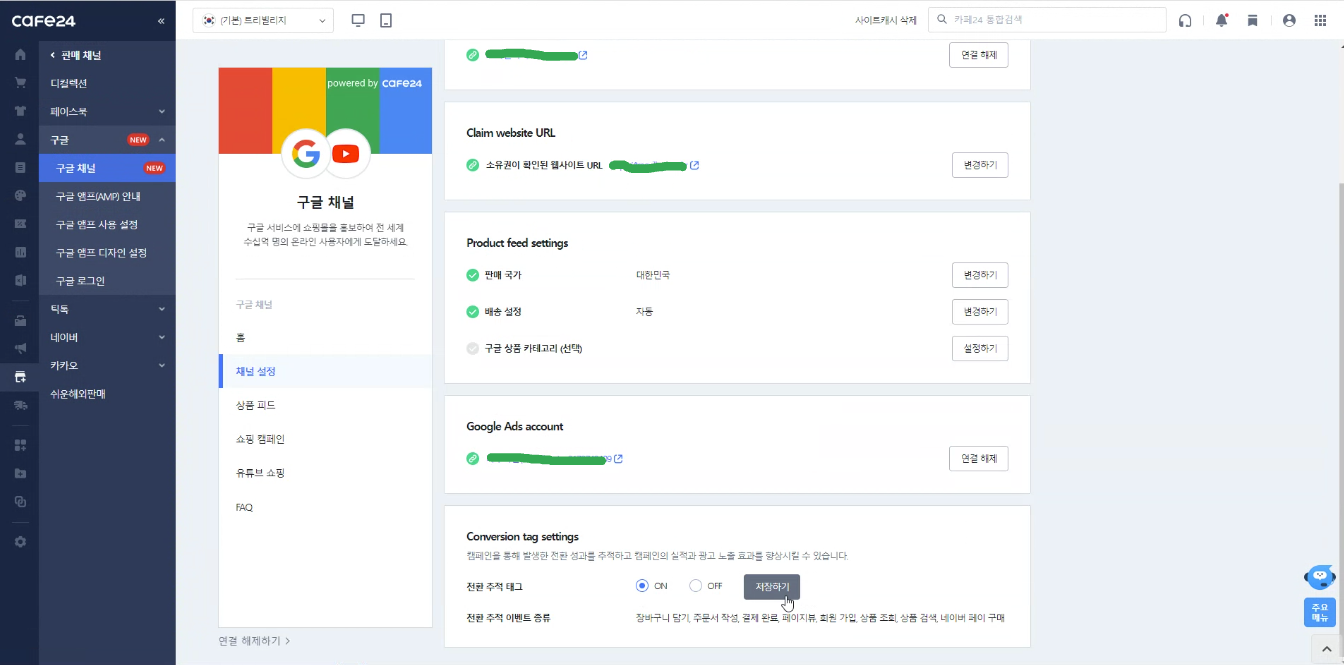Click 연결 해제 for Google Ads account

coord(979,459)
